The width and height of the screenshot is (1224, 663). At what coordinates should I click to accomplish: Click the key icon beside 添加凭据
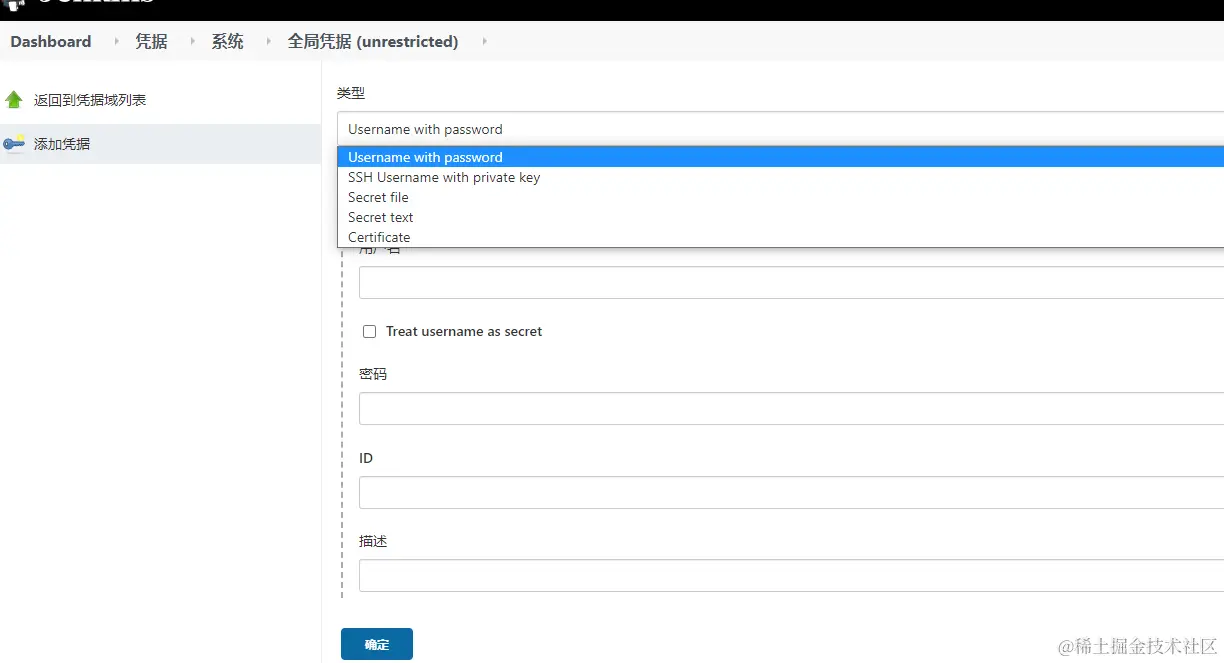tap(14, 144)
